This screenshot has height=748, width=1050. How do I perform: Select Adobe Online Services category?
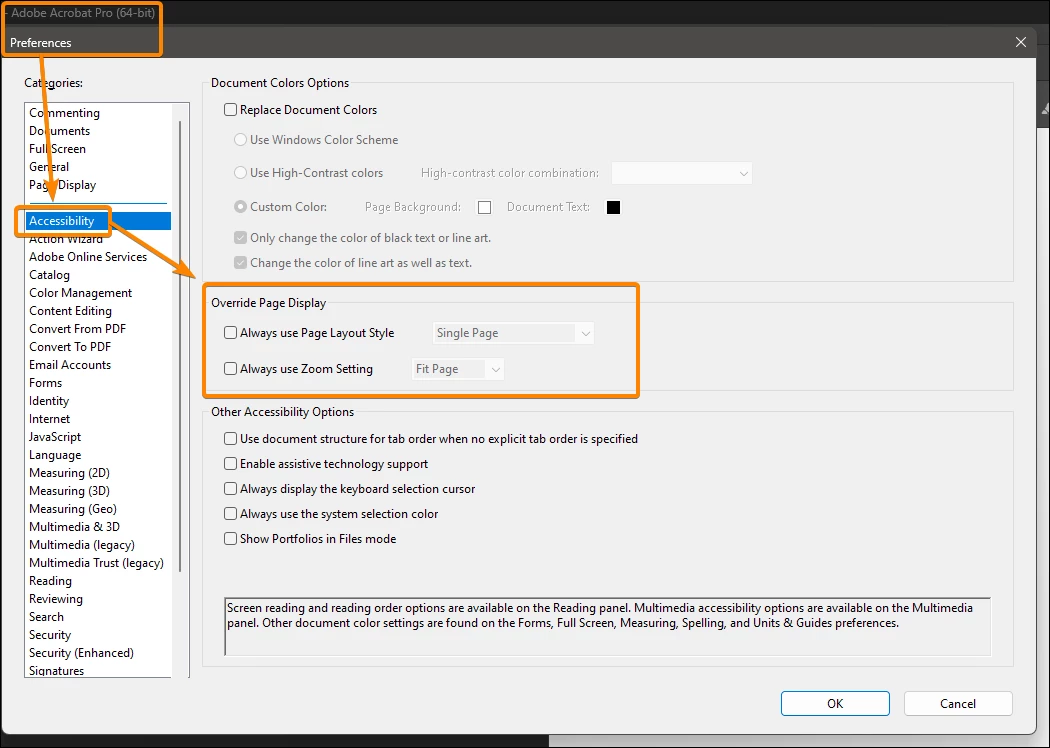pos(88,256)
